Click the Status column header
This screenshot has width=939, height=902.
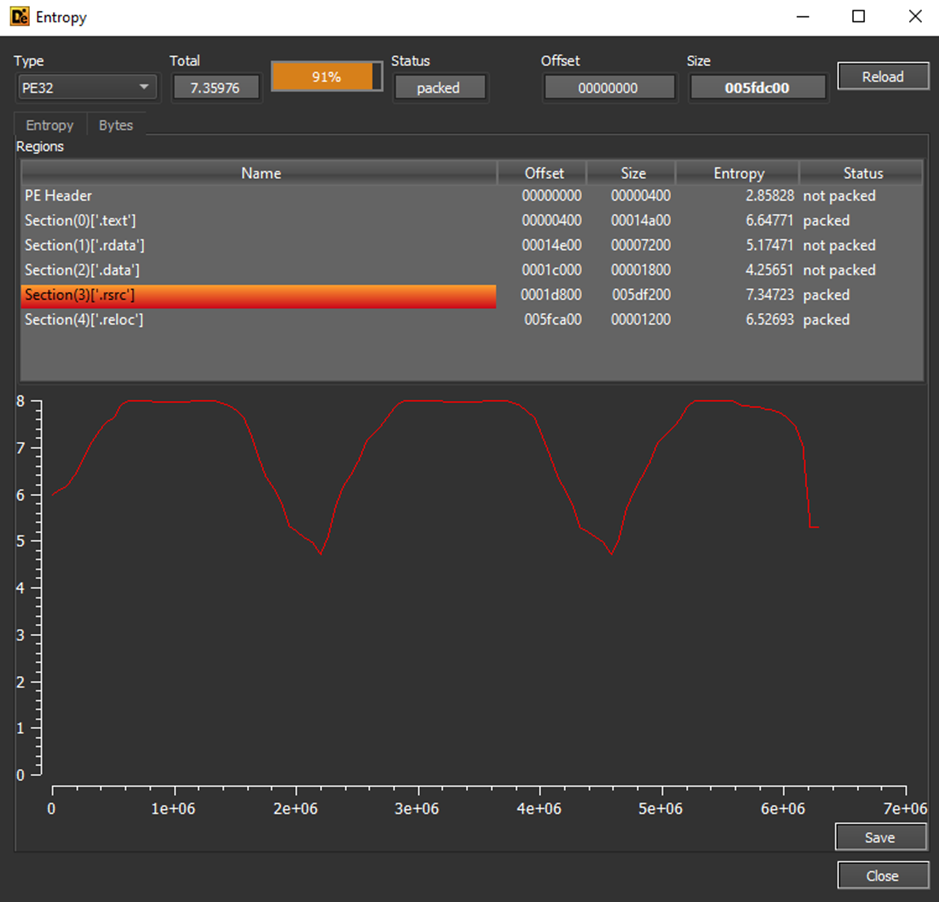pos(862,173)
